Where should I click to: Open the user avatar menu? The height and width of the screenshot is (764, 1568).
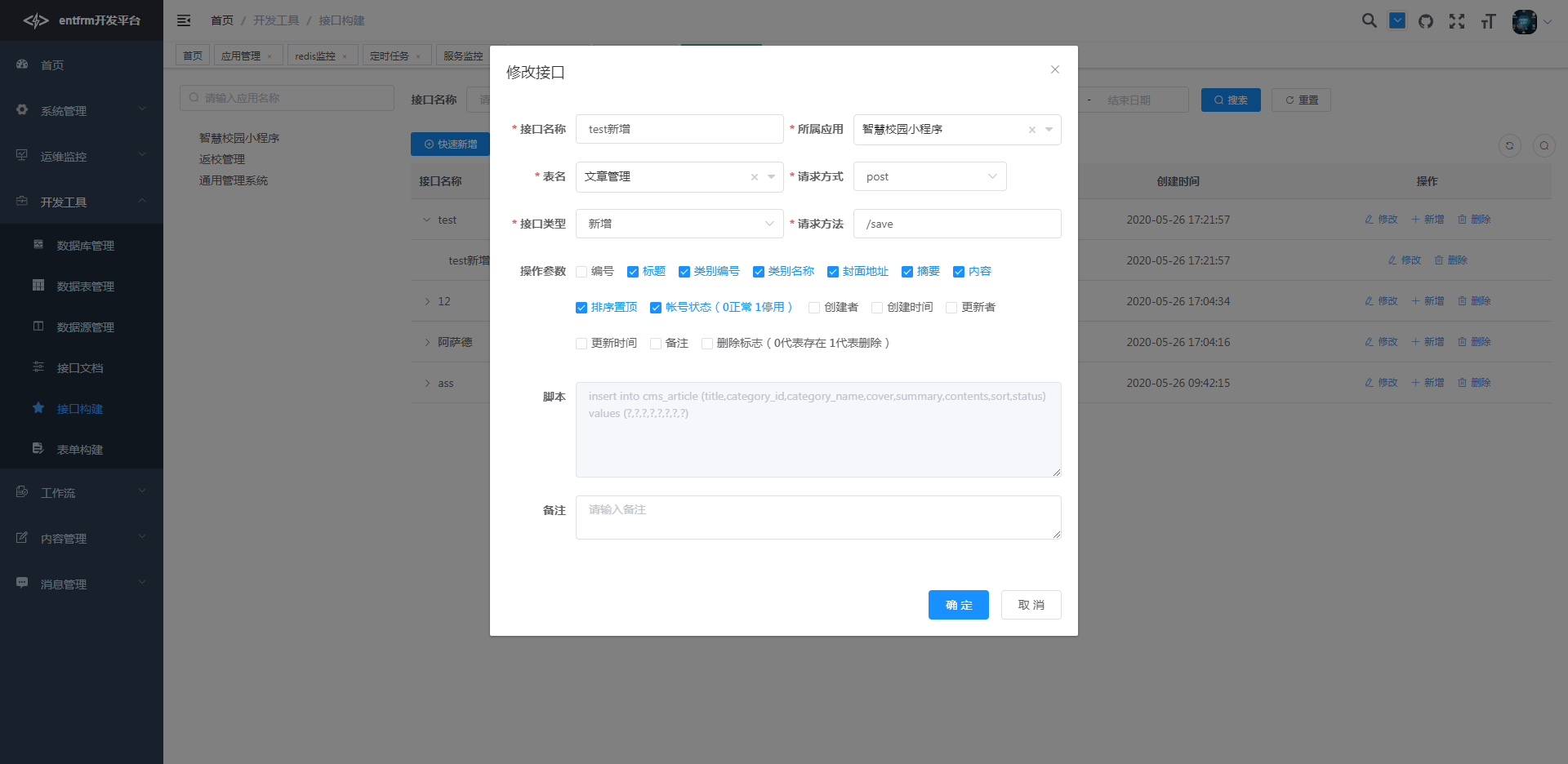tap(1531, 22)
